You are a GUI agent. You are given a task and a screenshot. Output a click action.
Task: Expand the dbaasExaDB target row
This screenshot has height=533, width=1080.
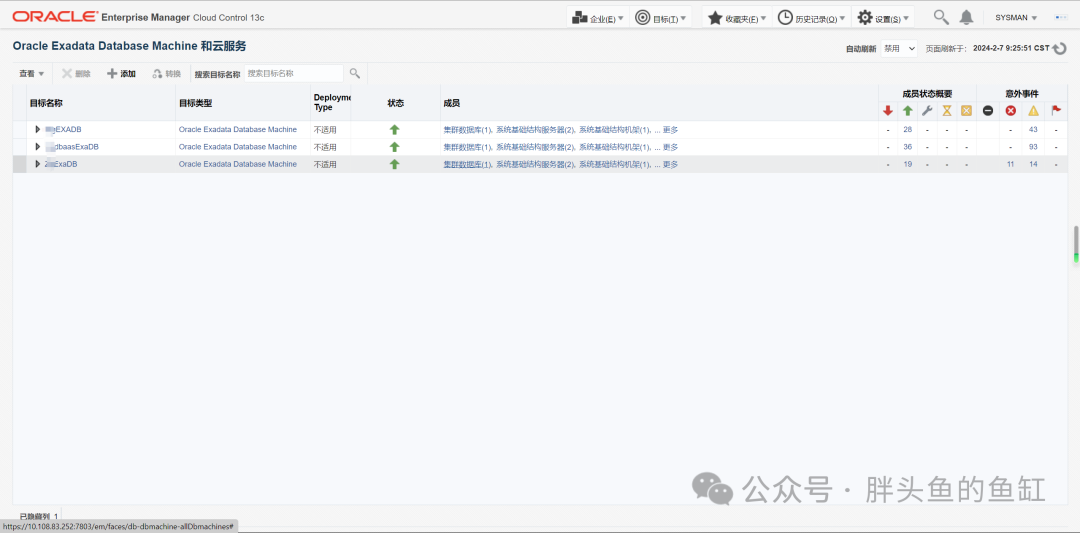pyautogui.click(x=38, y=147)
